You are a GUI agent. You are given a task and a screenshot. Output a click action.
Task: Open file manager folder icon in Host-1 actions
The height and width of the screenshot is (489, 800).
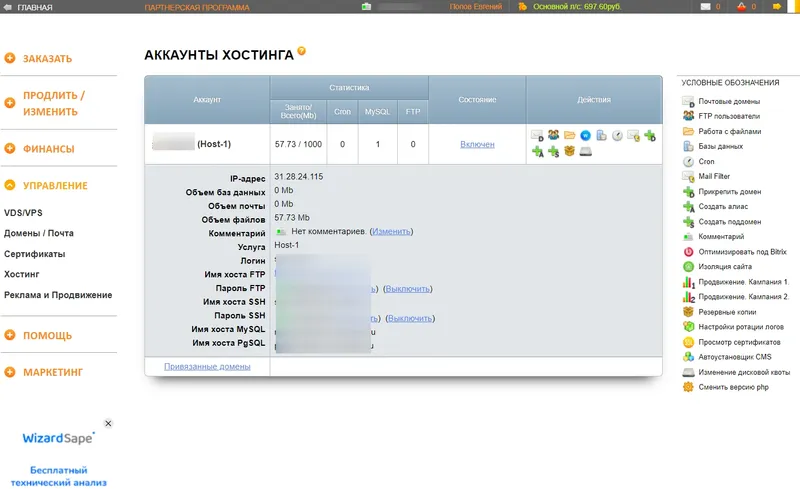click(x=569, y=135)
